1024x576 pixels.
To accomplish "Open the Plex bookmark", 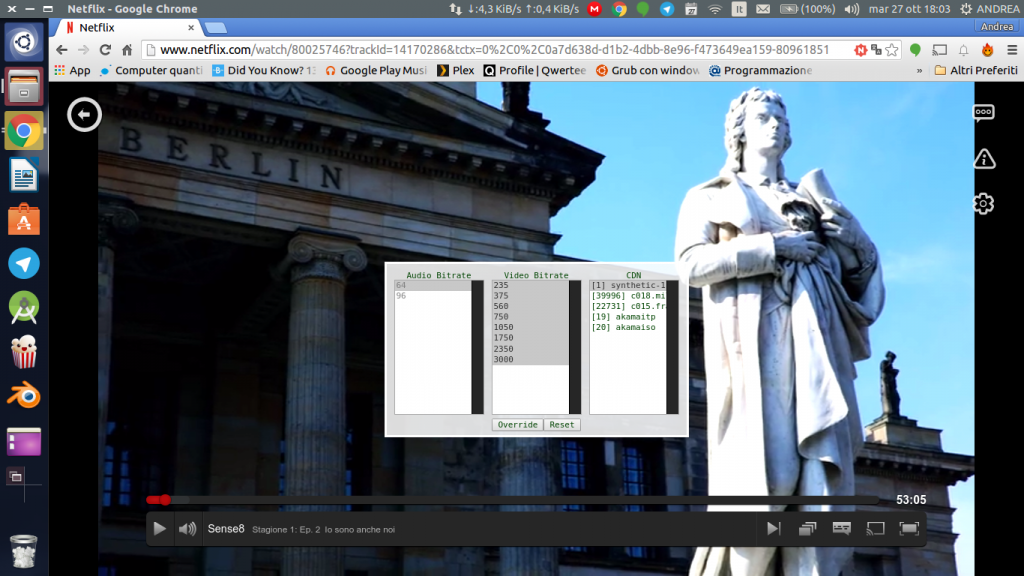I will (x=456, y=70).
